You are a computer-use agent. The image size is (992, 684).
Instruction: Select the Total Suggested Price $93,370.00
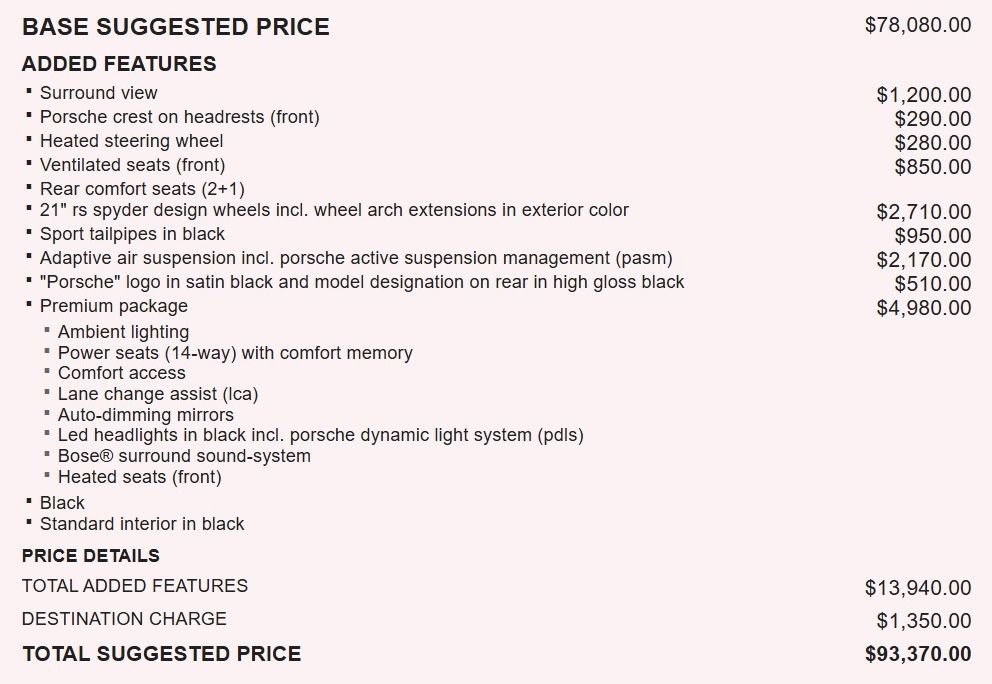tap(918, 654)
